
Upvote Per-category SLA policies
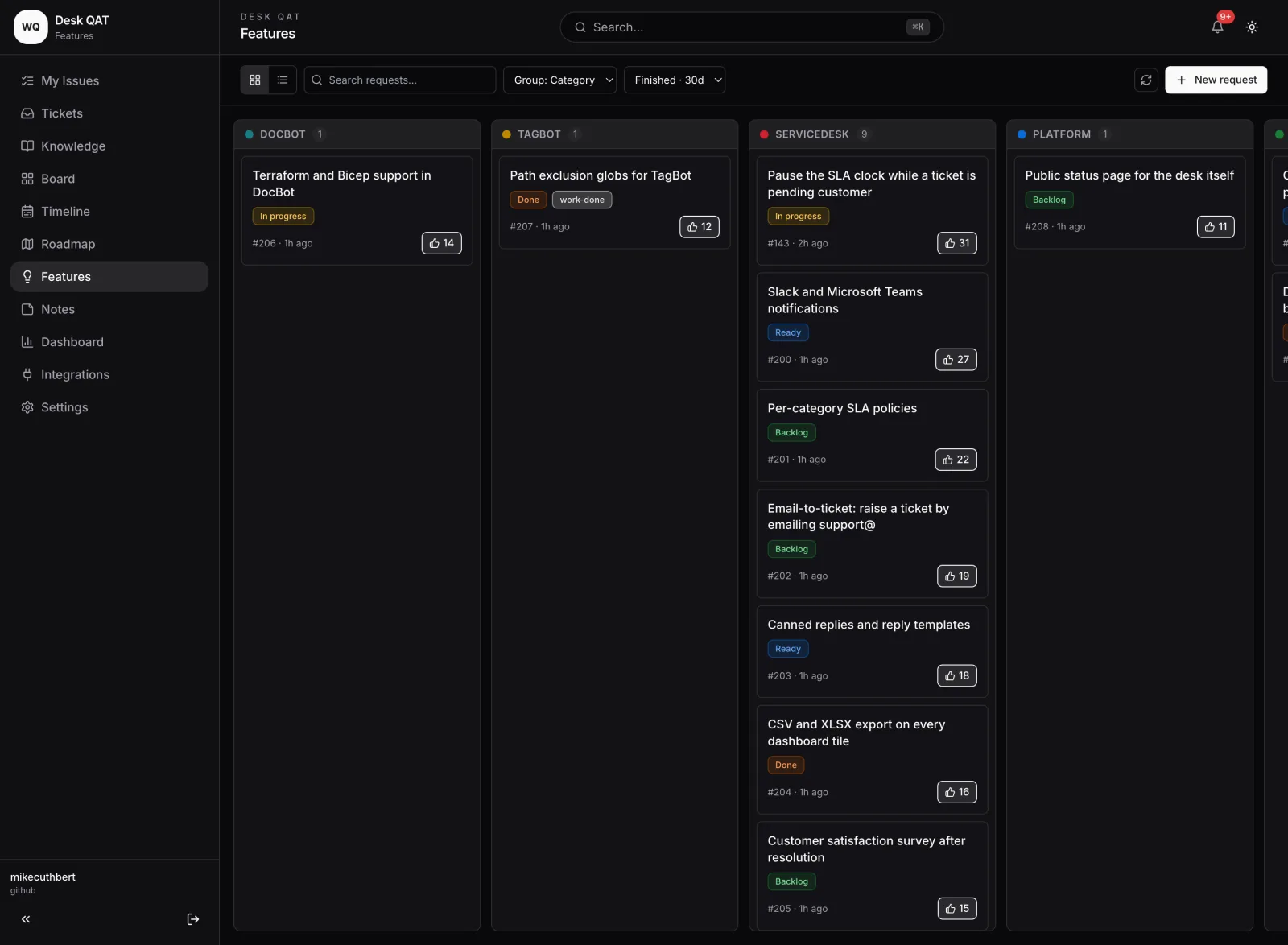point(956,460)
